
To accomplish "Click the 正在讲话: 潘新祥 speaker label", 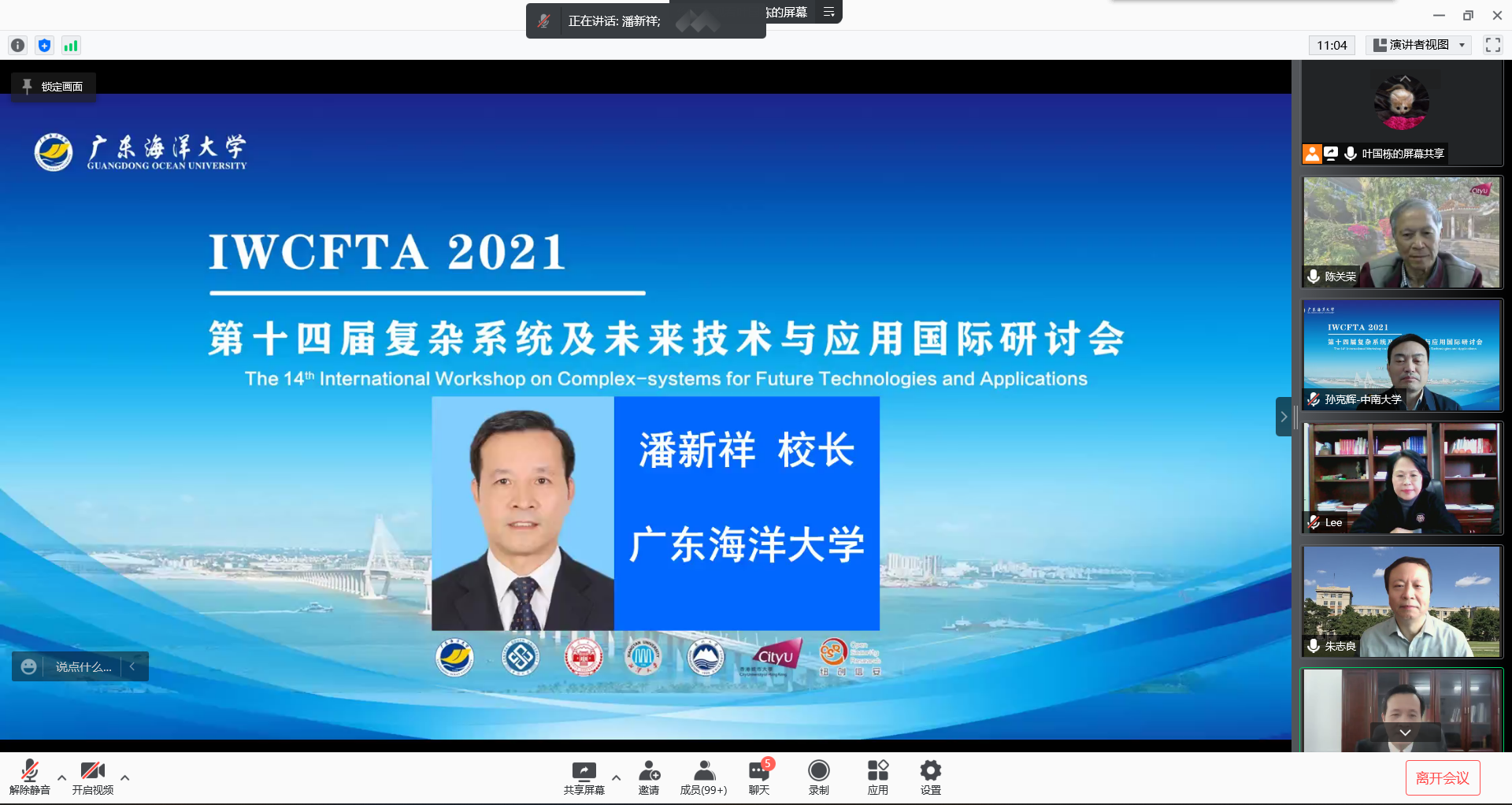I will click(614, 21).
